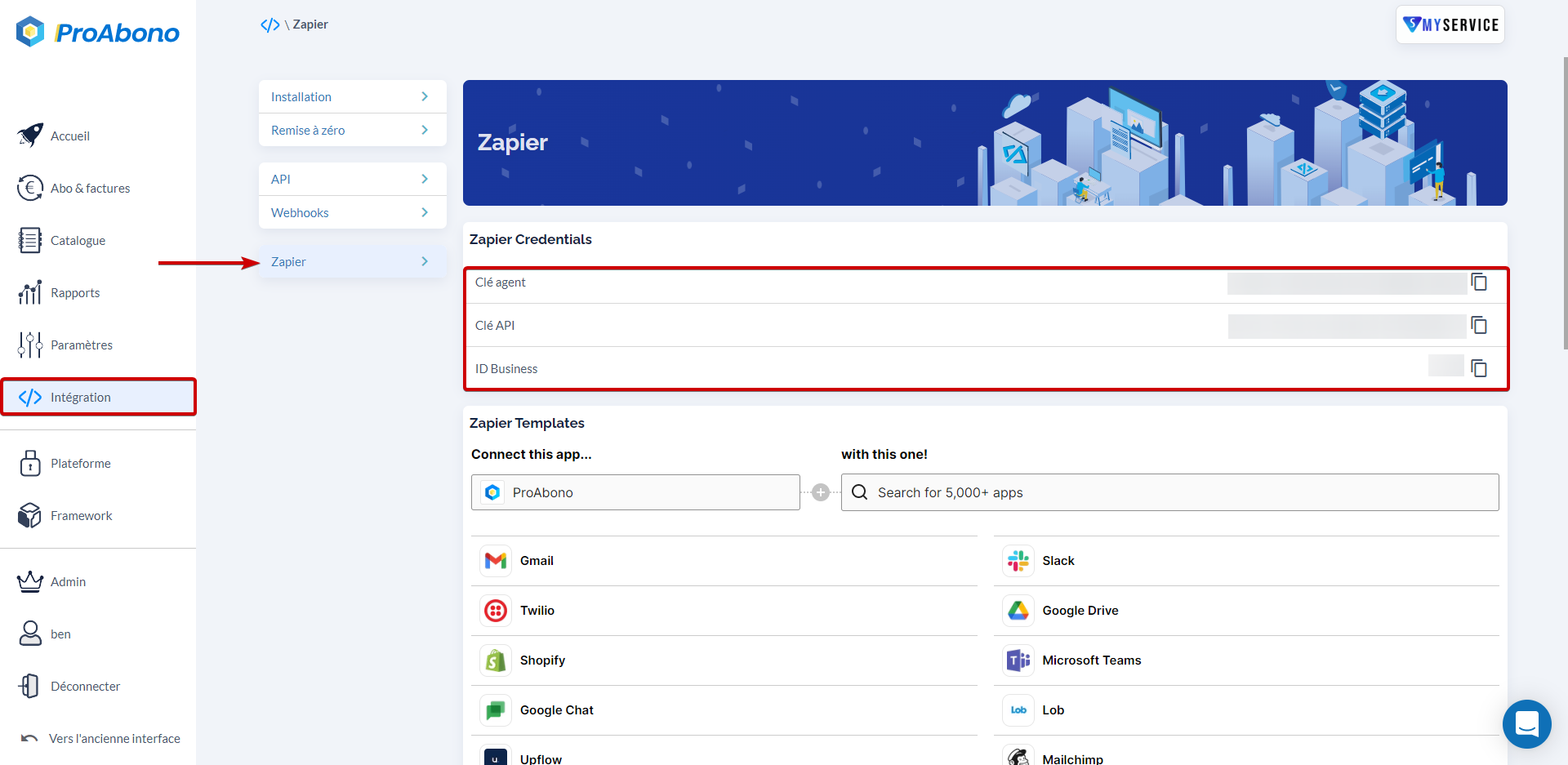Open the Microsoft Teams template row

click(x=1246, y=660)
